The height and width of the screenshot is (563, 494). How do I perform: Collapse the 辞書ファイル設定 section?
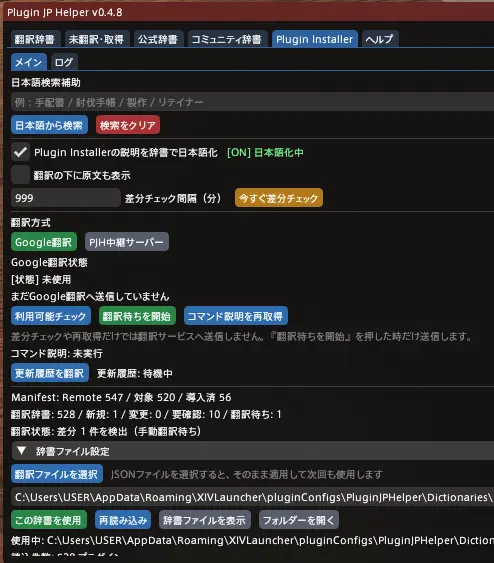pos(252,451)
